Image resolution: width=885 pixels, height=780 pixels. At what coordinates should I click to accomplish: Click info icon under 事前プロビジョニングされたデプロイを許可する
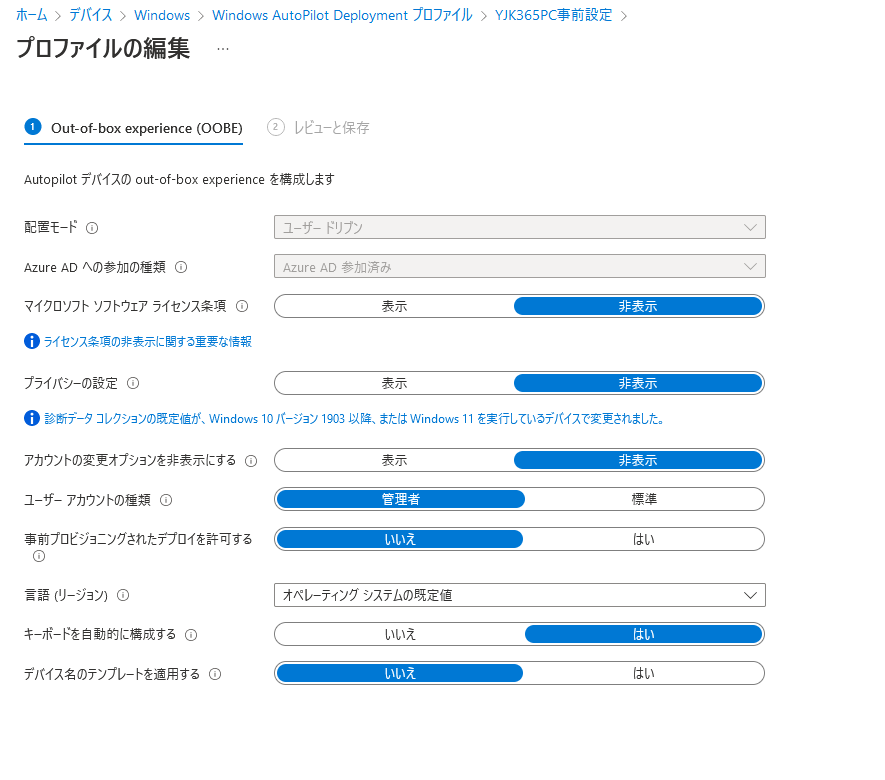pos(39,556)
